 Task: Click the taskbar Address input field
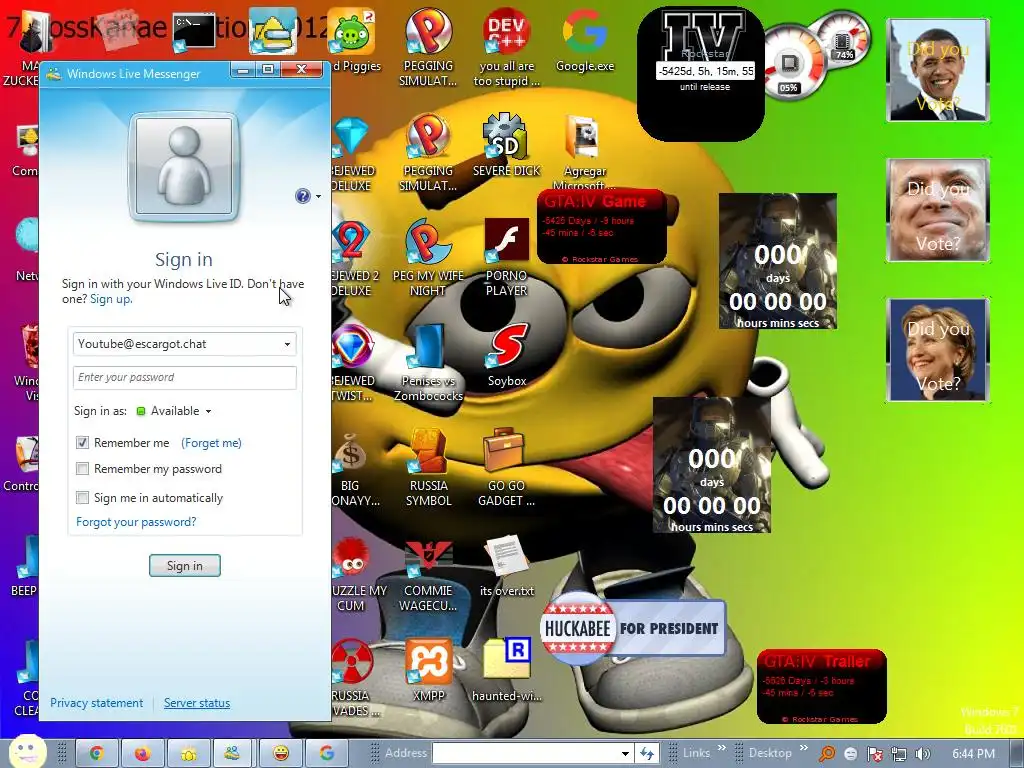[x=526, y=754]
